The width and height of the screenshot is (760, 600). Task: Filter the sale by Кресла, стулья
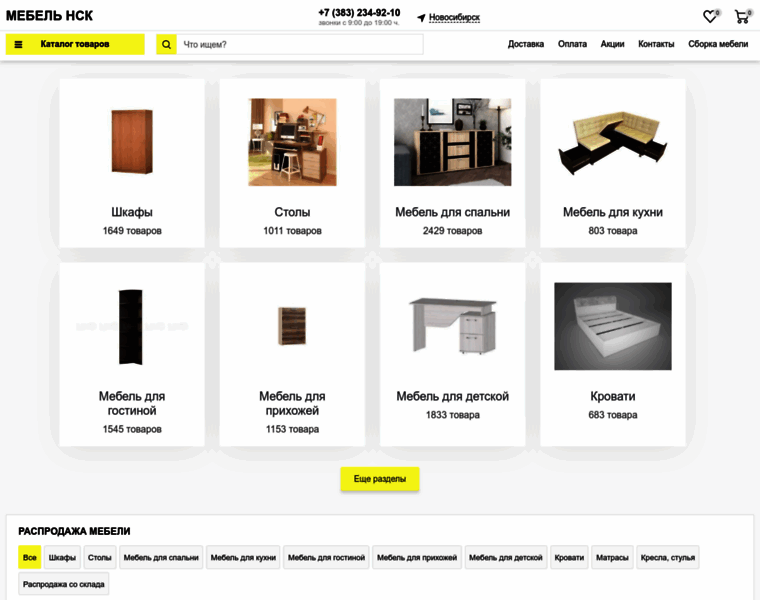click(x=667, y=557)
